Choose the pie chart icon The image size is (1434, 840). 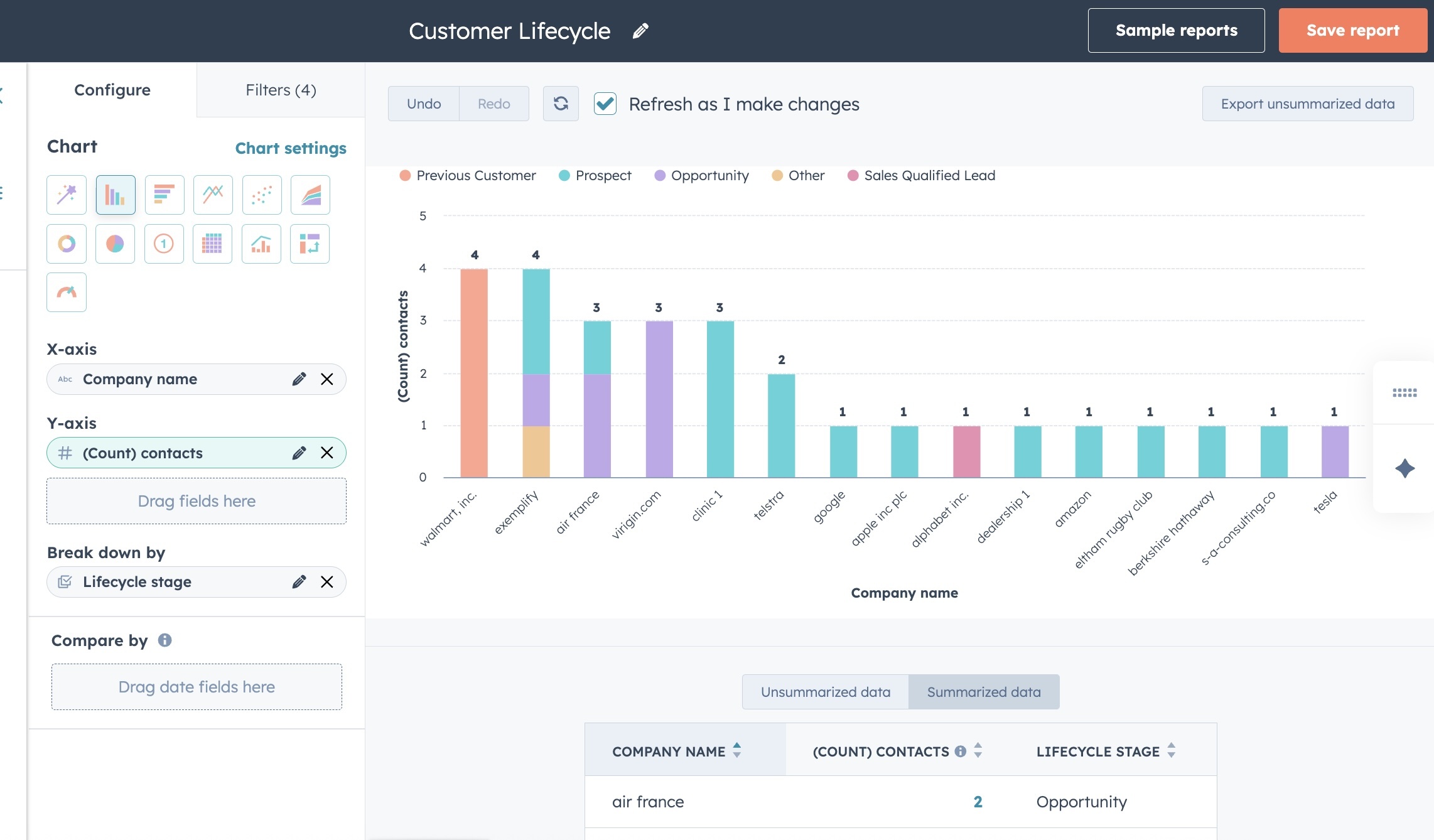pyautogui.click(x=116, y=244)
